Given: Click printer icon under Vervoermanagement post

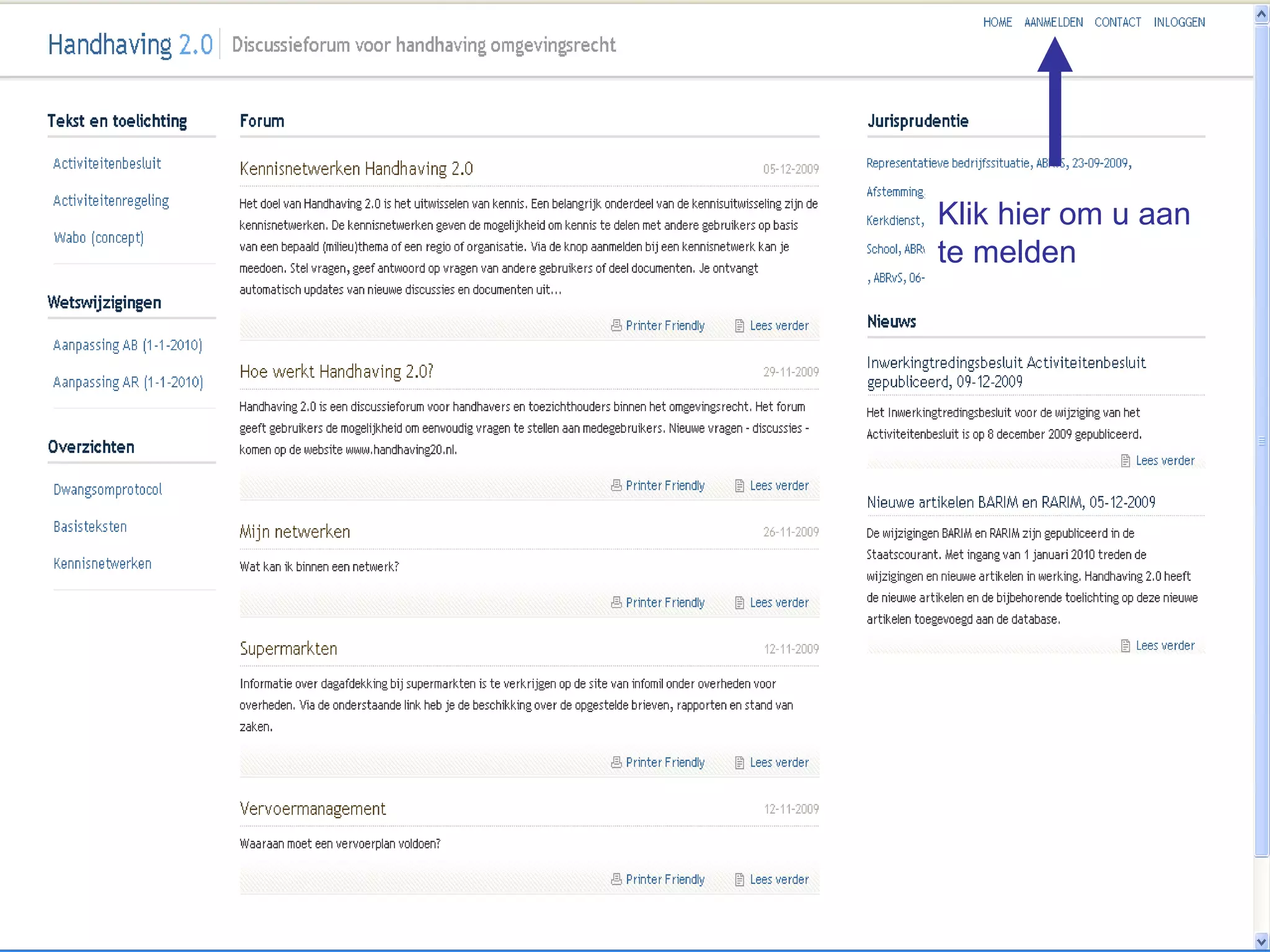Looking at the screenshot, I should [616, 879].
